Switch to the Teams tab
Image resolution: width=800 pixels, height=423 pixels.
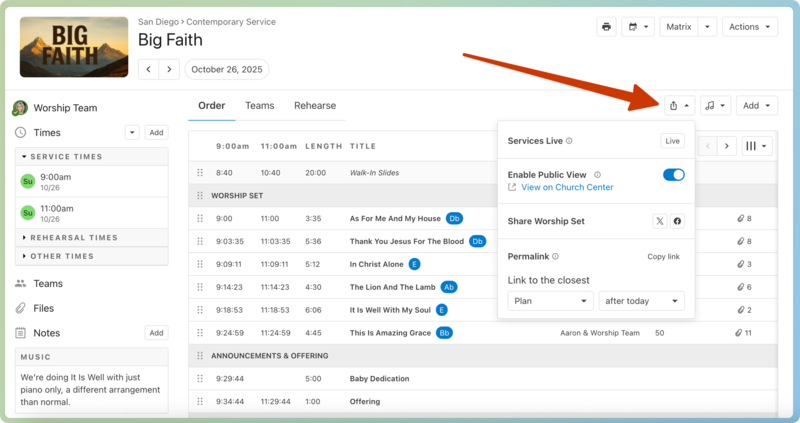coord(259,106)
